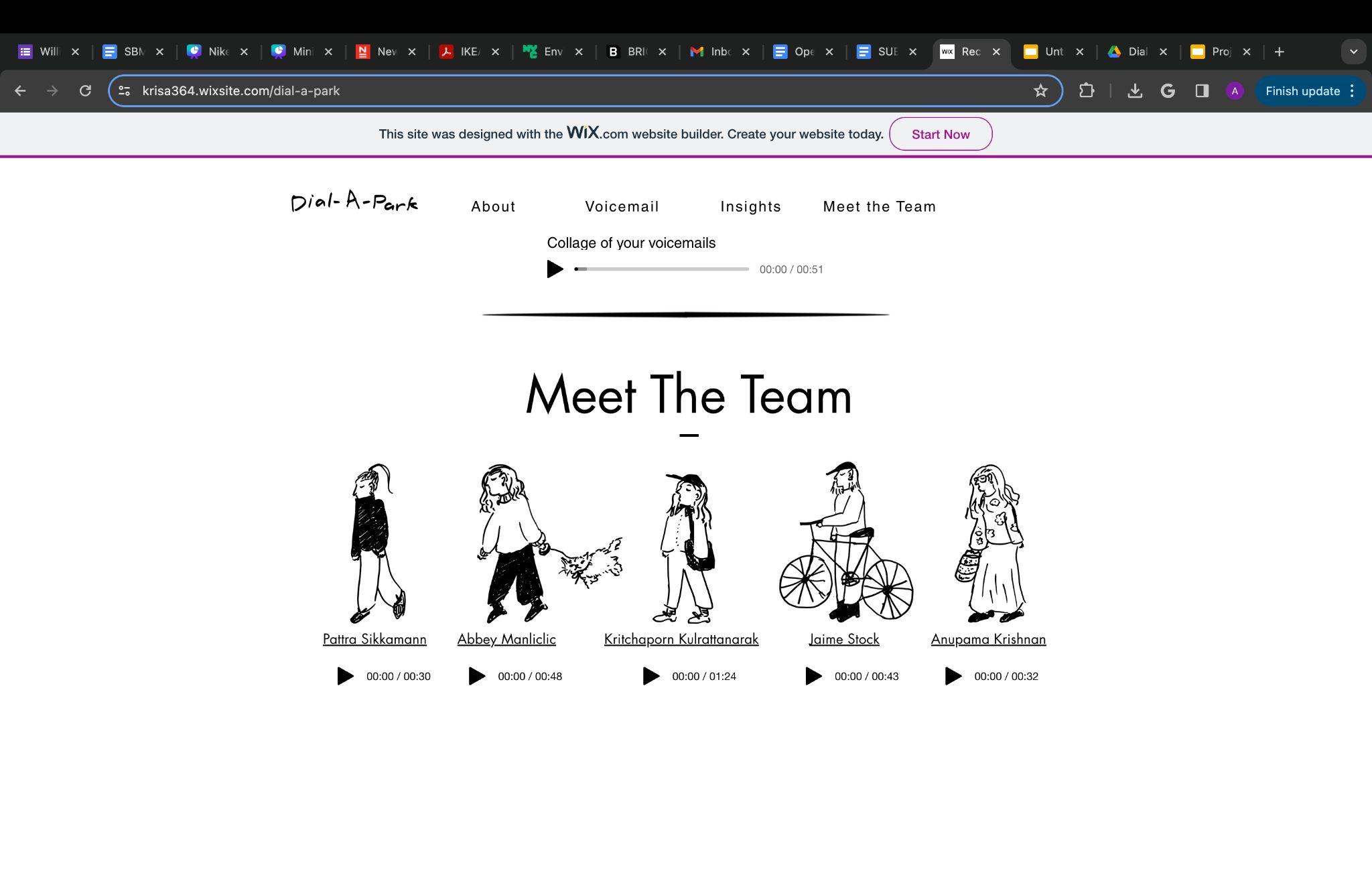Expand the tab search dropdown

tap(1353, 52)
